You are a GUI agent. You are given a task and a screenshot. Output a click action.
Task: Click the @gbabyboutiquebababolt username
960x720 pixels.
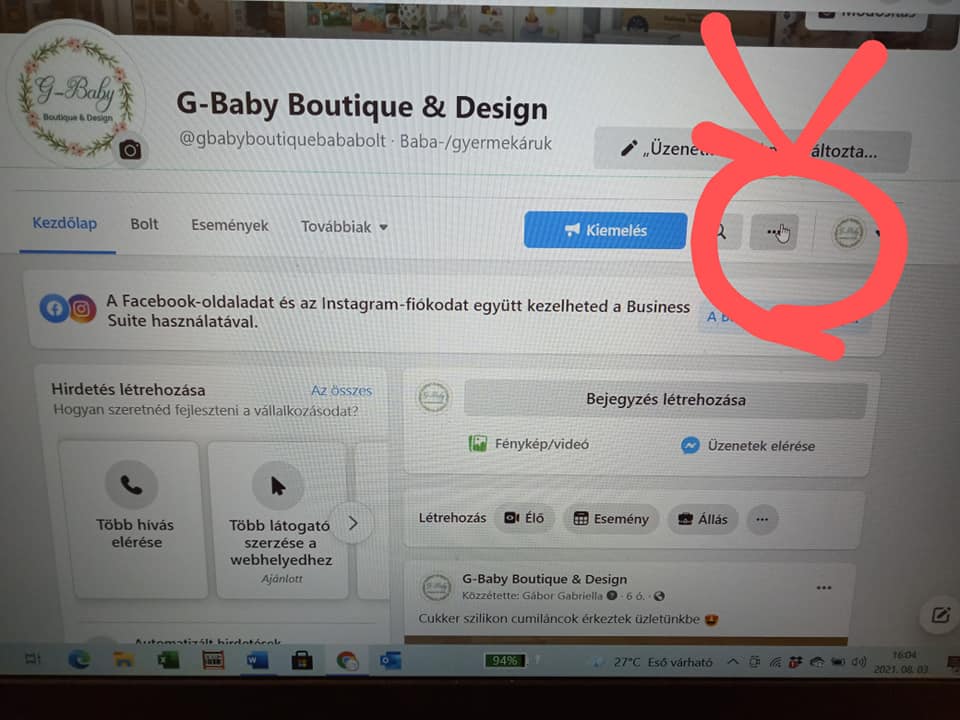click(282, 140)
